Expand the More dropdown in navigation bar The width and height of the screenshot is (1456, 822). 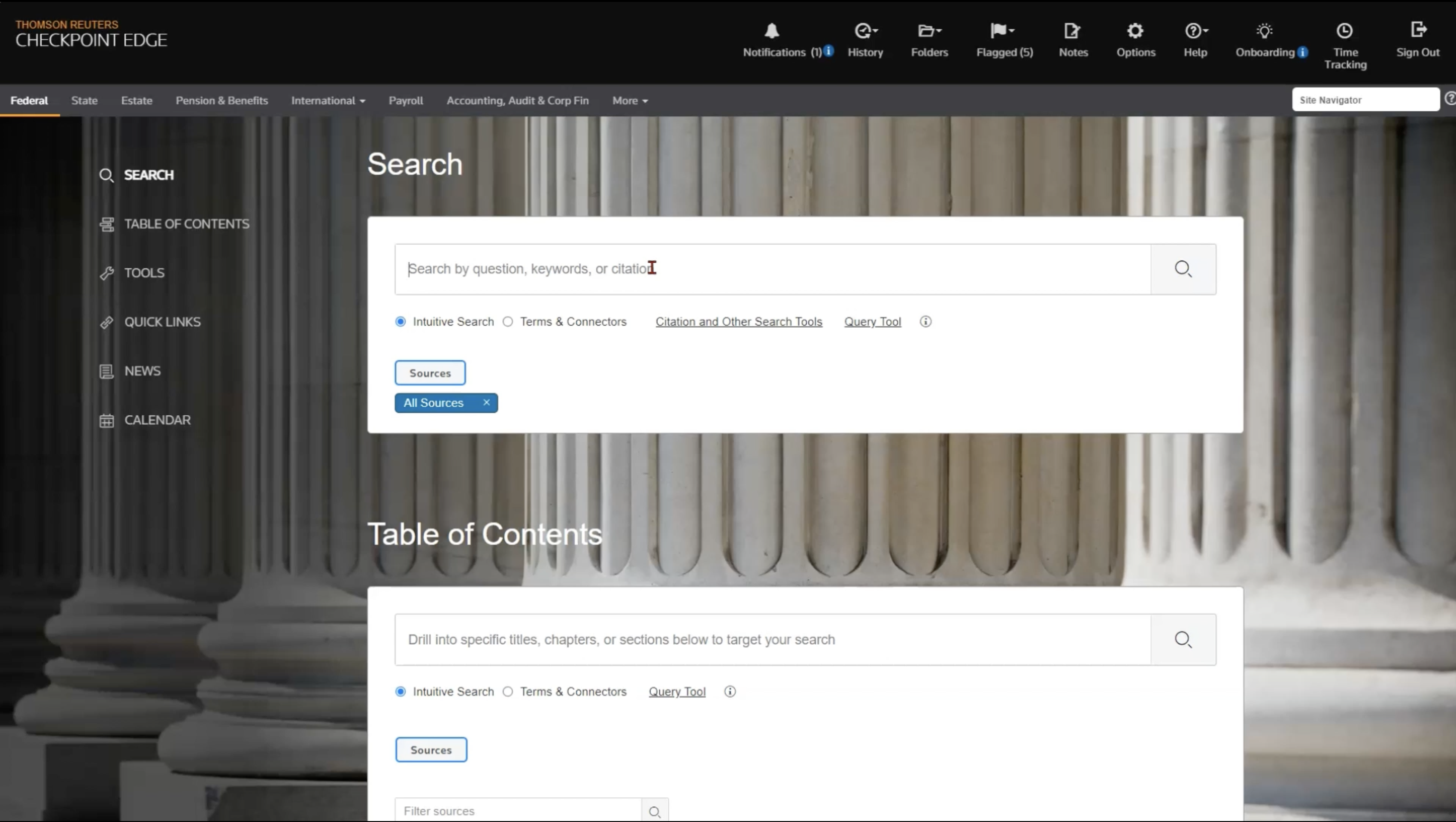(629, 100)
